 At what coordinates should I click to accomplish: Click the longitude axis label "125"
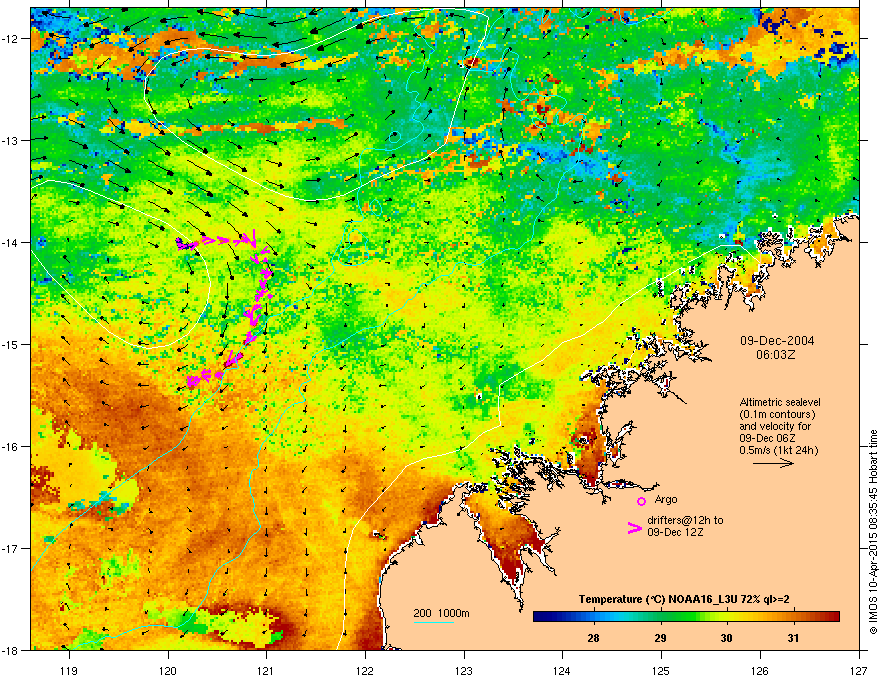(x=661, y=670)
